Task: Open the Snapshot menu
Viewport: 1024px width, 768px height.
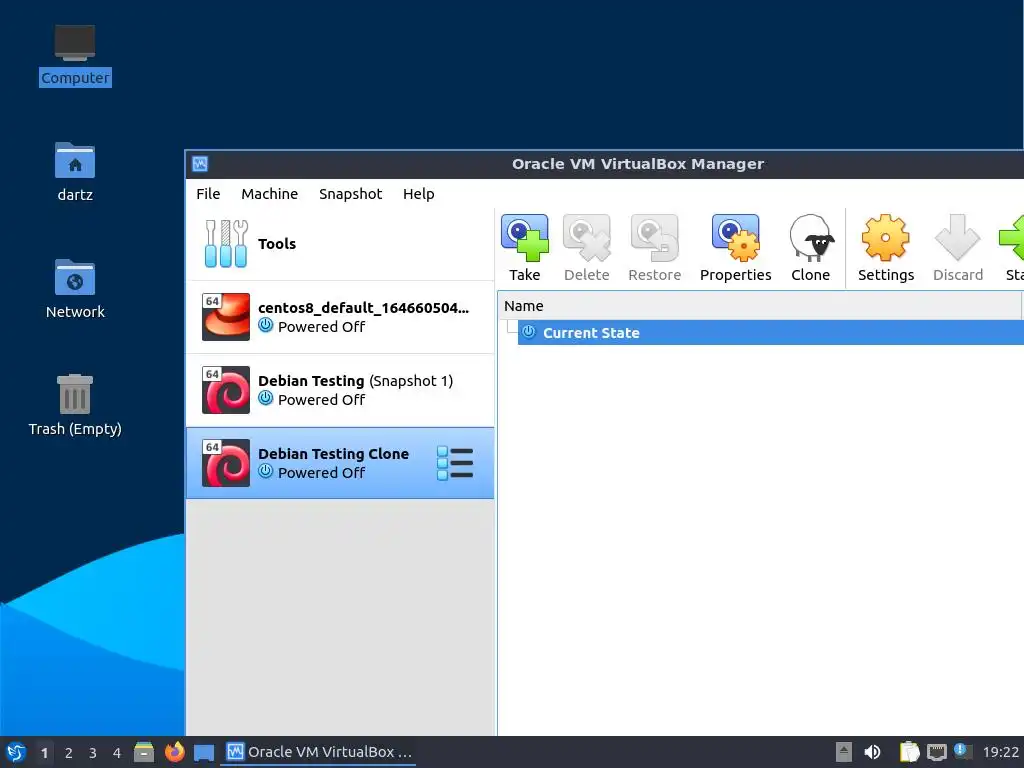Action: click(351, 194)
